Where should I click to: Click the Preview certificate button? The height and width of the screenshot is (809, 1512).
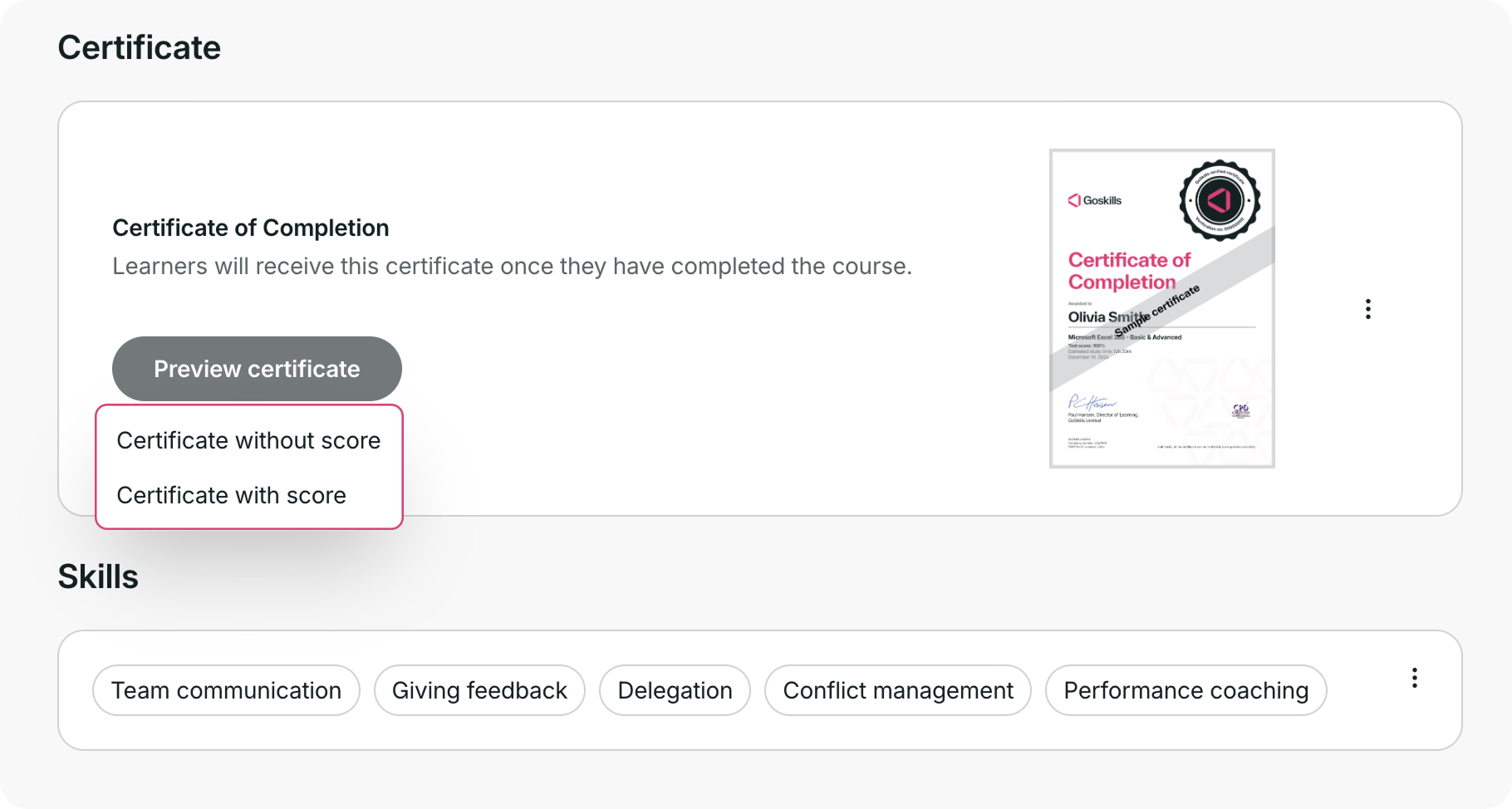tap(257, 369)
